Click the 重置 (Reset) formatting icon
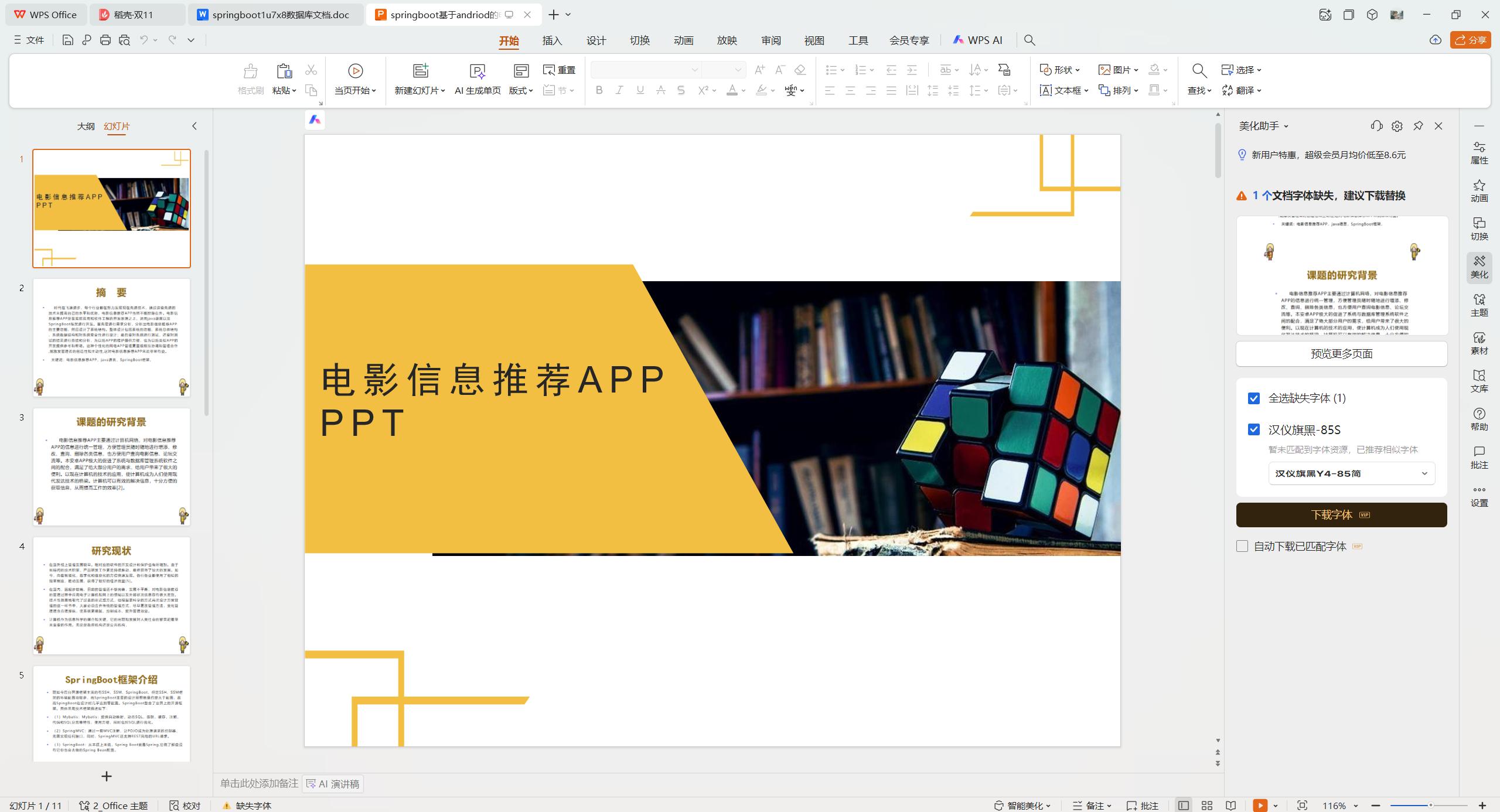Viewport: 1500px width, 812px height. tap(558, 69)
